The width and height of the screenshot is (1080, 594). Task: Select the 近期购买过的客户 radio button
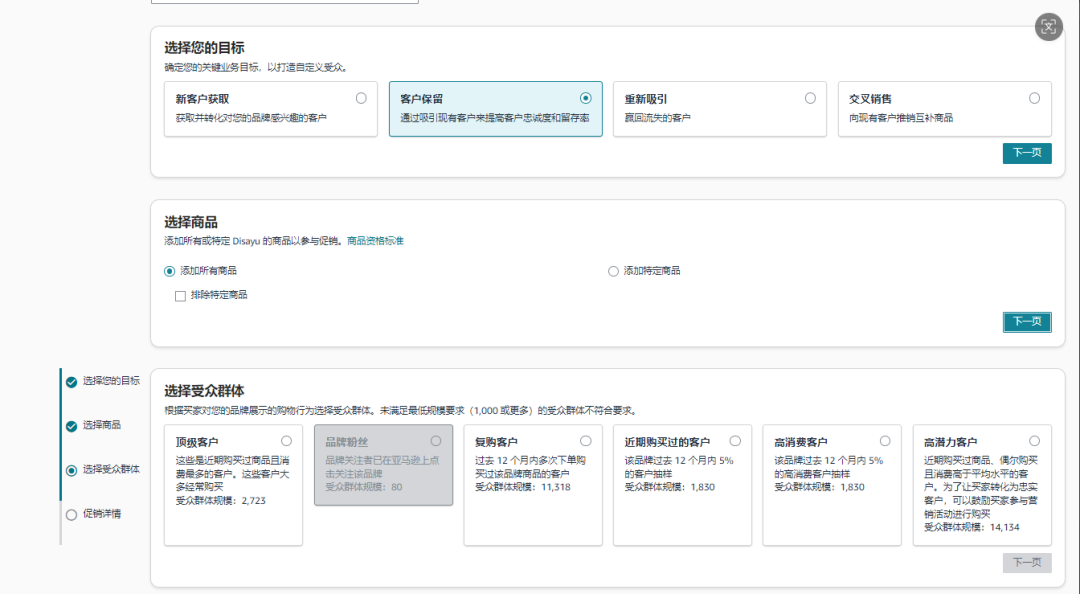click(736, 441)
